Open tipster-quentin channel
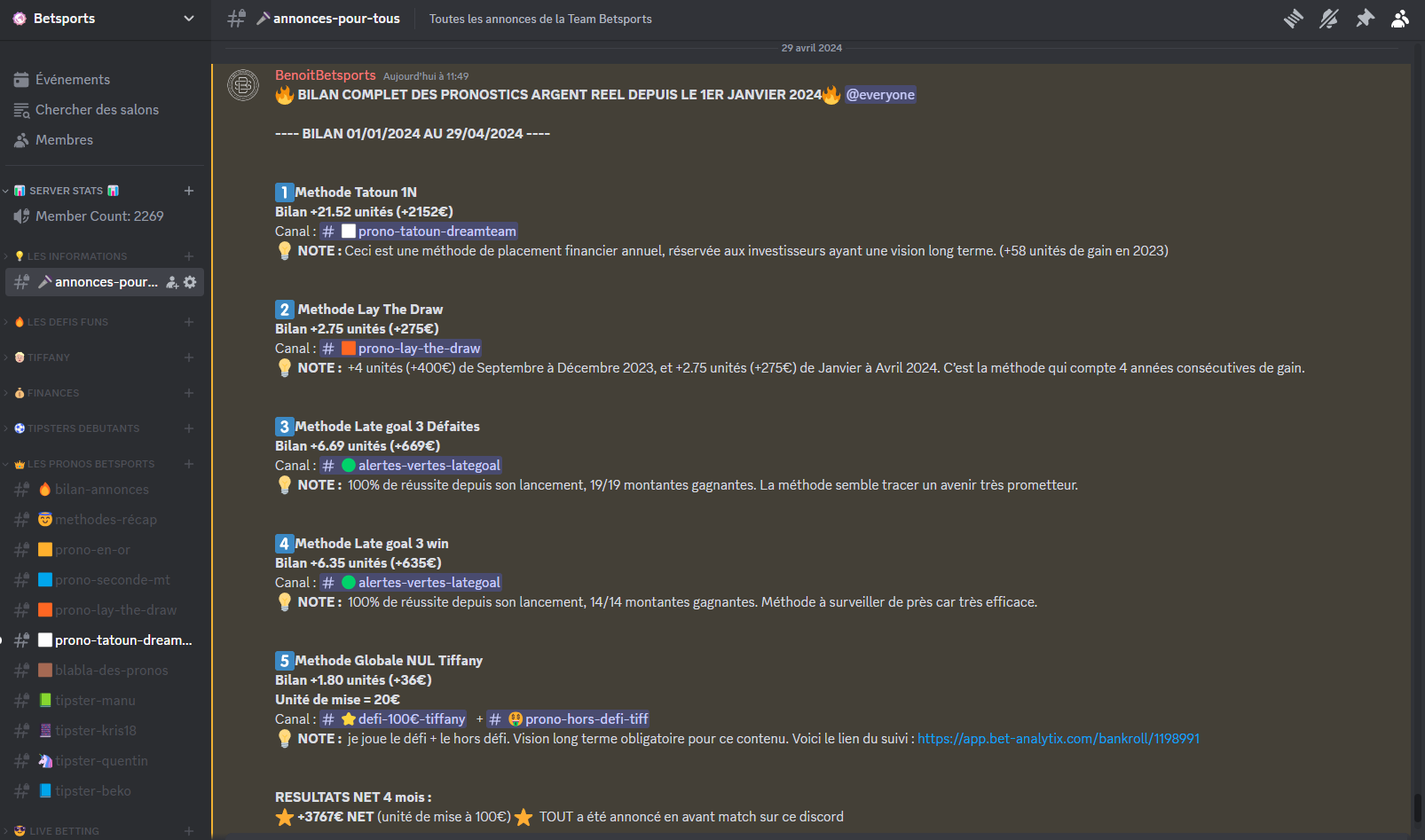1425x840 pixels. click(106, 761)
